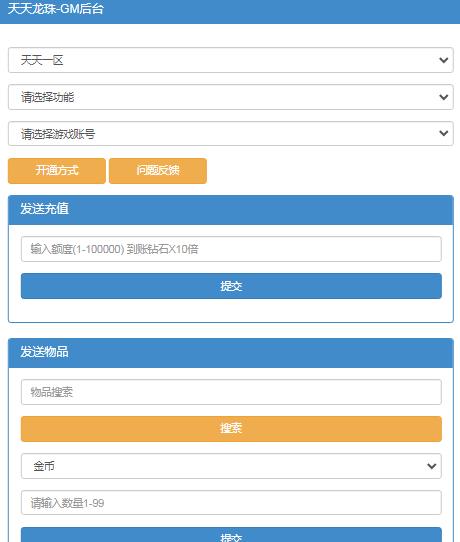Click the 天天龙珠-GM后台 header title
The image size is (460, 542).
click(x=55, y=9)
